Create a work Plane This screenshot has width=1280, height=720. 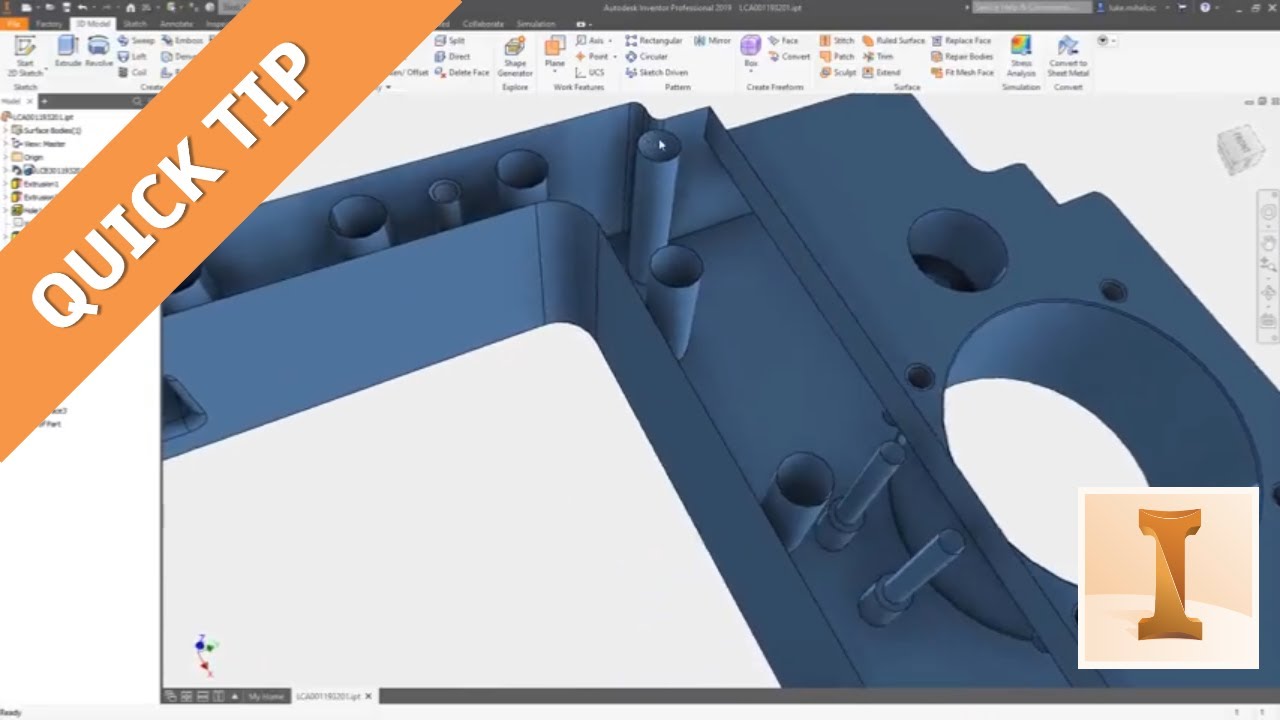point(555,50)
